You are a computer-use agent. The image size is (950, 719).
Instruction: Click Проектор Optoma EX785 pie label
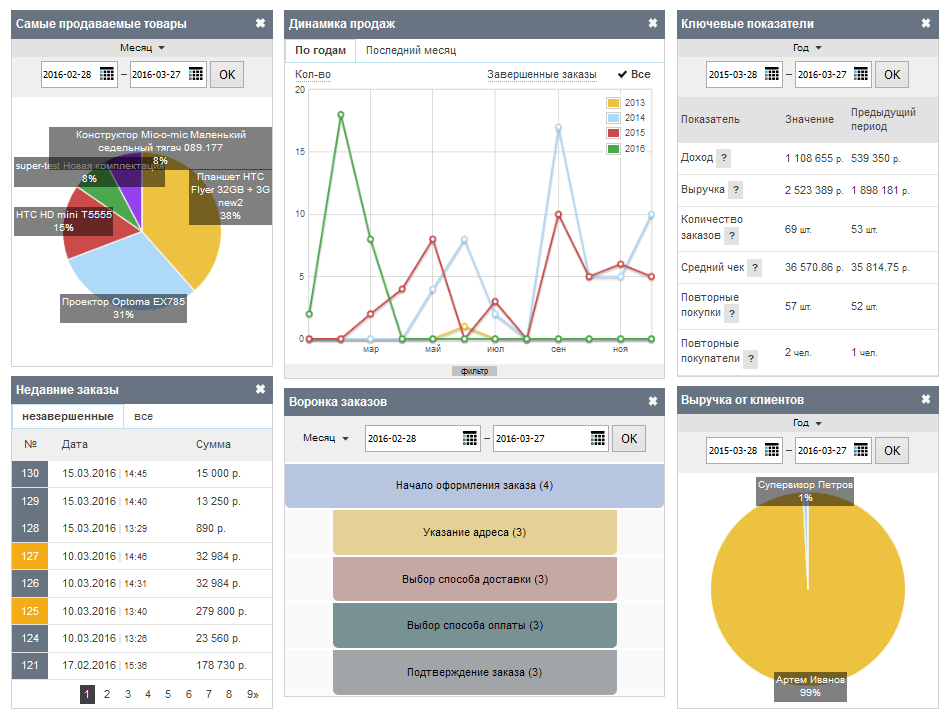point(123,308)
